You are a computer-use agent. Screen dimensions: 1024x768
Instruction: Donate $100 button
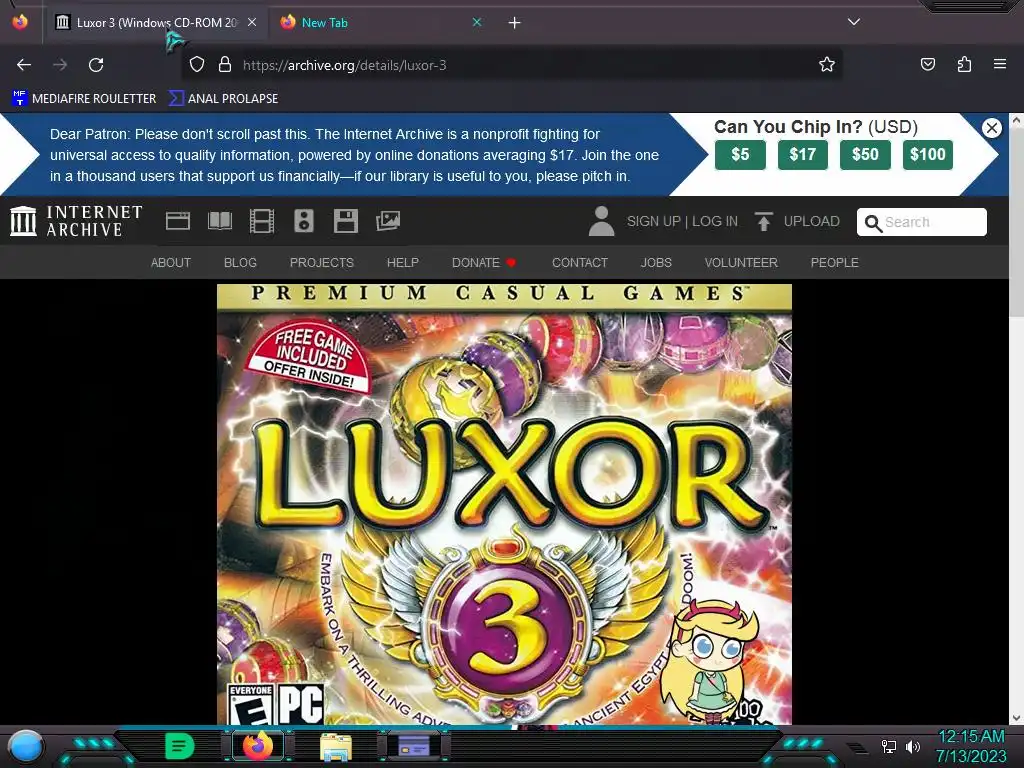[x=927, y=155]
